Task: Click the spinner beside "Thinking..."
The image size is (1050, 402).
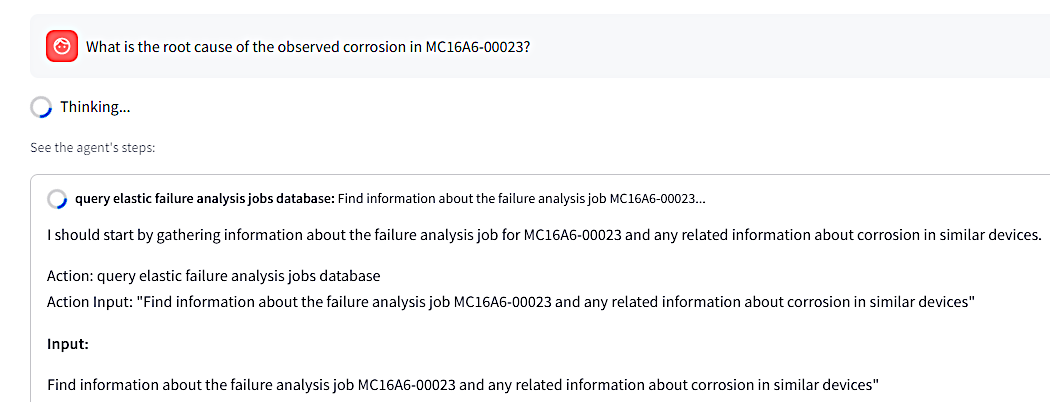Action: pyautogui.click(x=42, y=107)
